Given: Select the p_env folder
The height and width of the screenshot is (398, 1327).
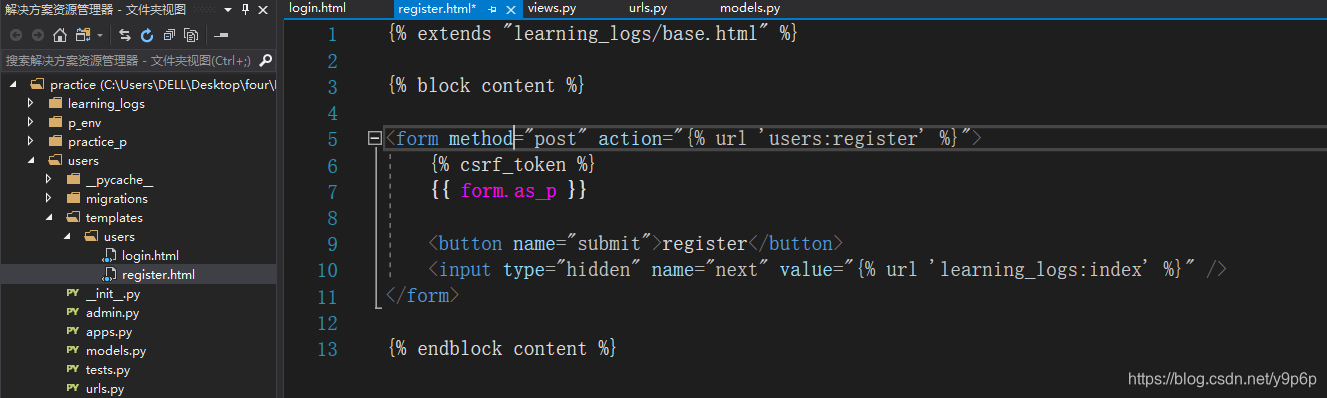Looking at the screenshot, I should click(x=85, y=122).
